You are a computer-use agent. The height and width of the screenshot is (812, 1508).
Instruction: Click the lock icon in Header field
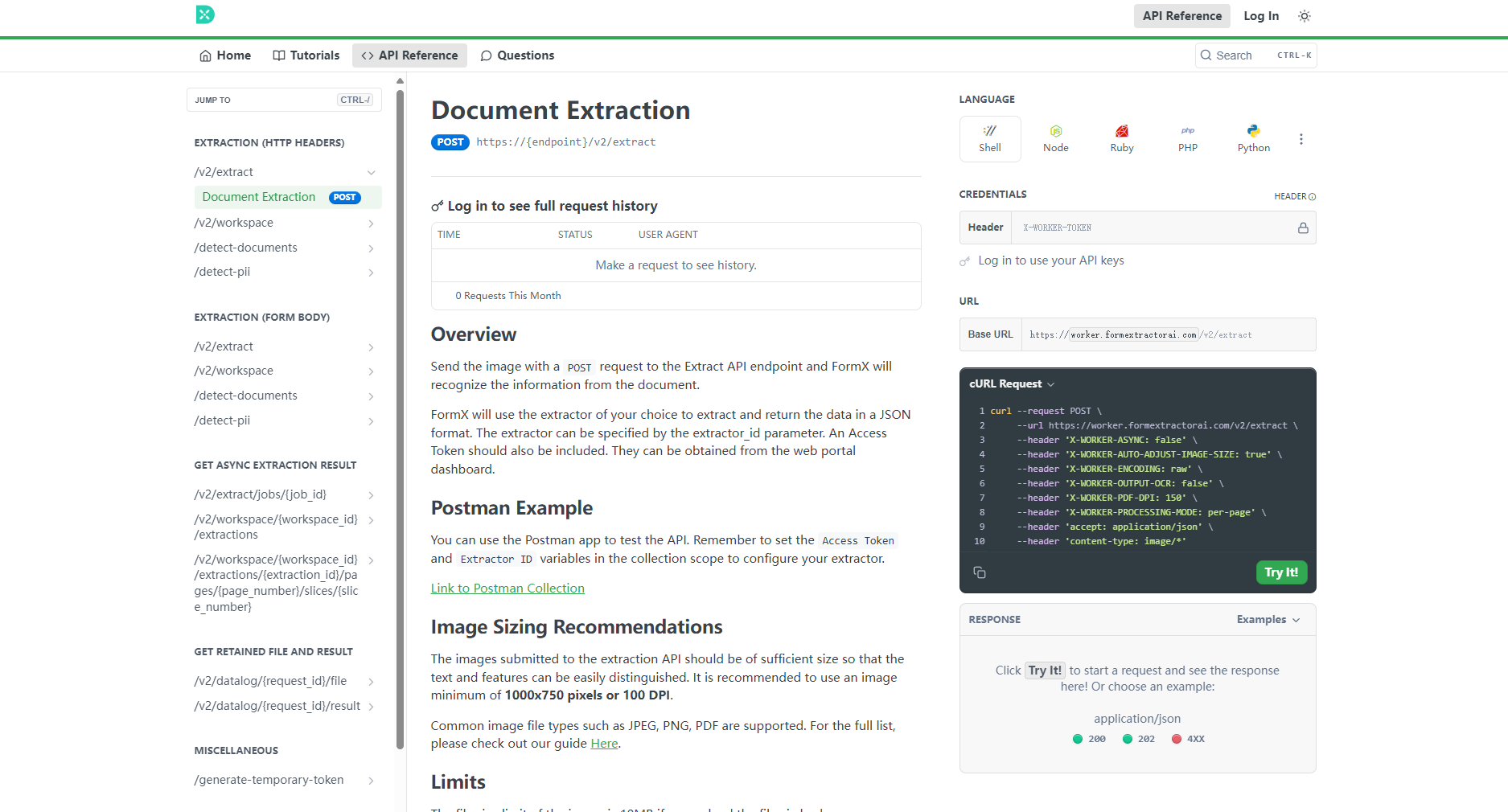(1303, 228)
